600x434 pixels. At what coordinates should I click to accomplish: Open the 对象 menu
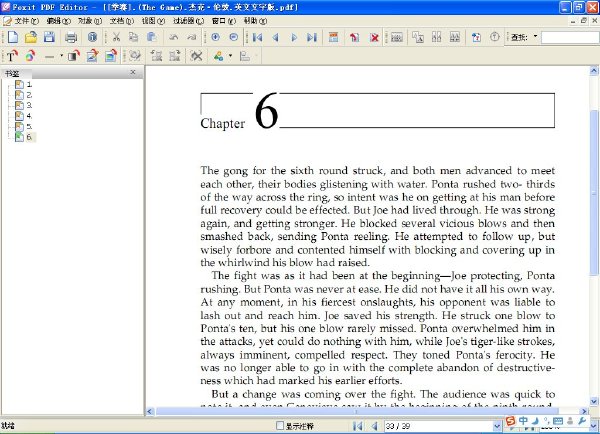(90, 21)
